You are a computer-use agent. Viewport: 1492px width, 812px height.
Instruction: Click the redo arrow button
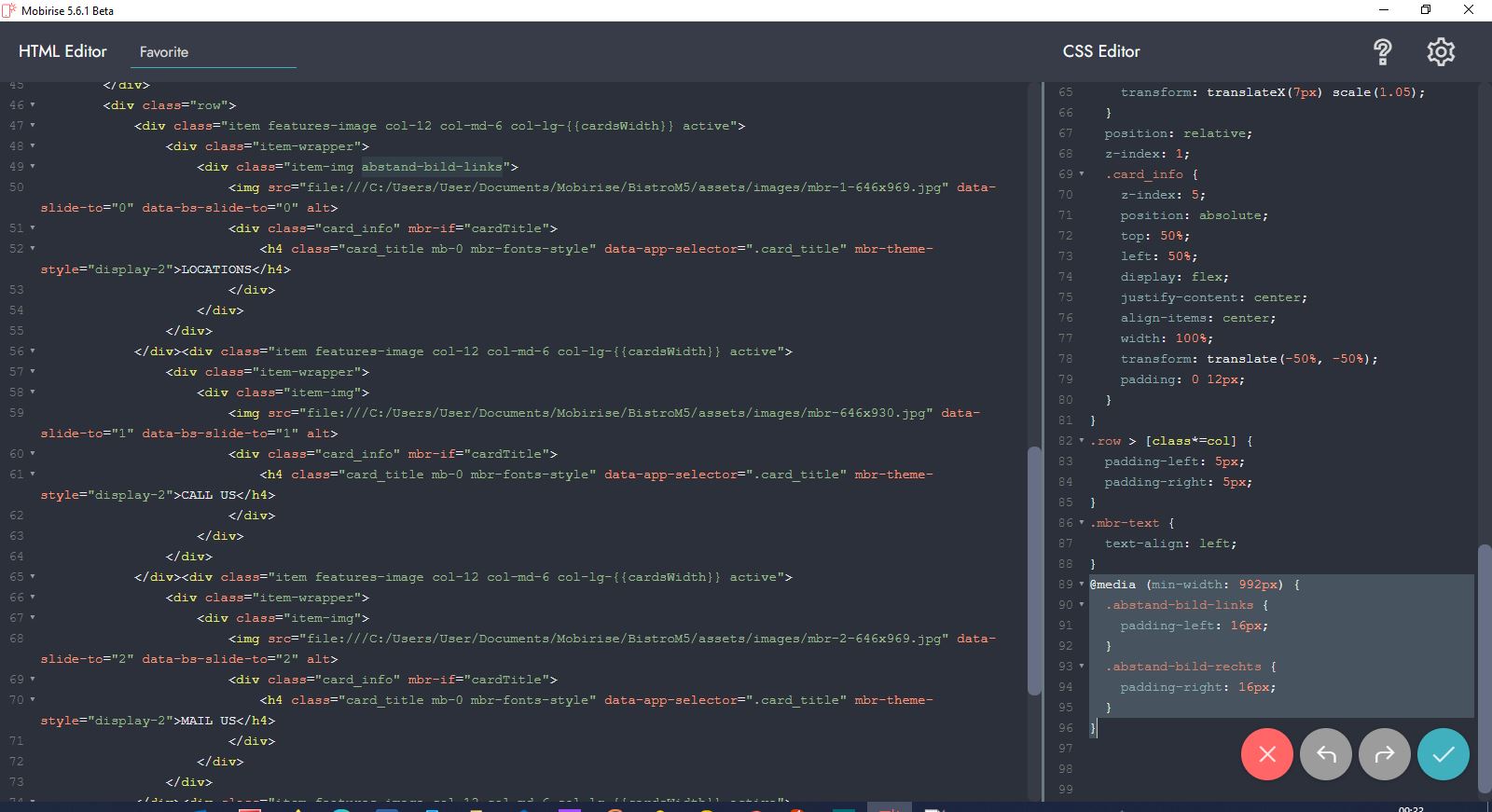point(1385,754)
